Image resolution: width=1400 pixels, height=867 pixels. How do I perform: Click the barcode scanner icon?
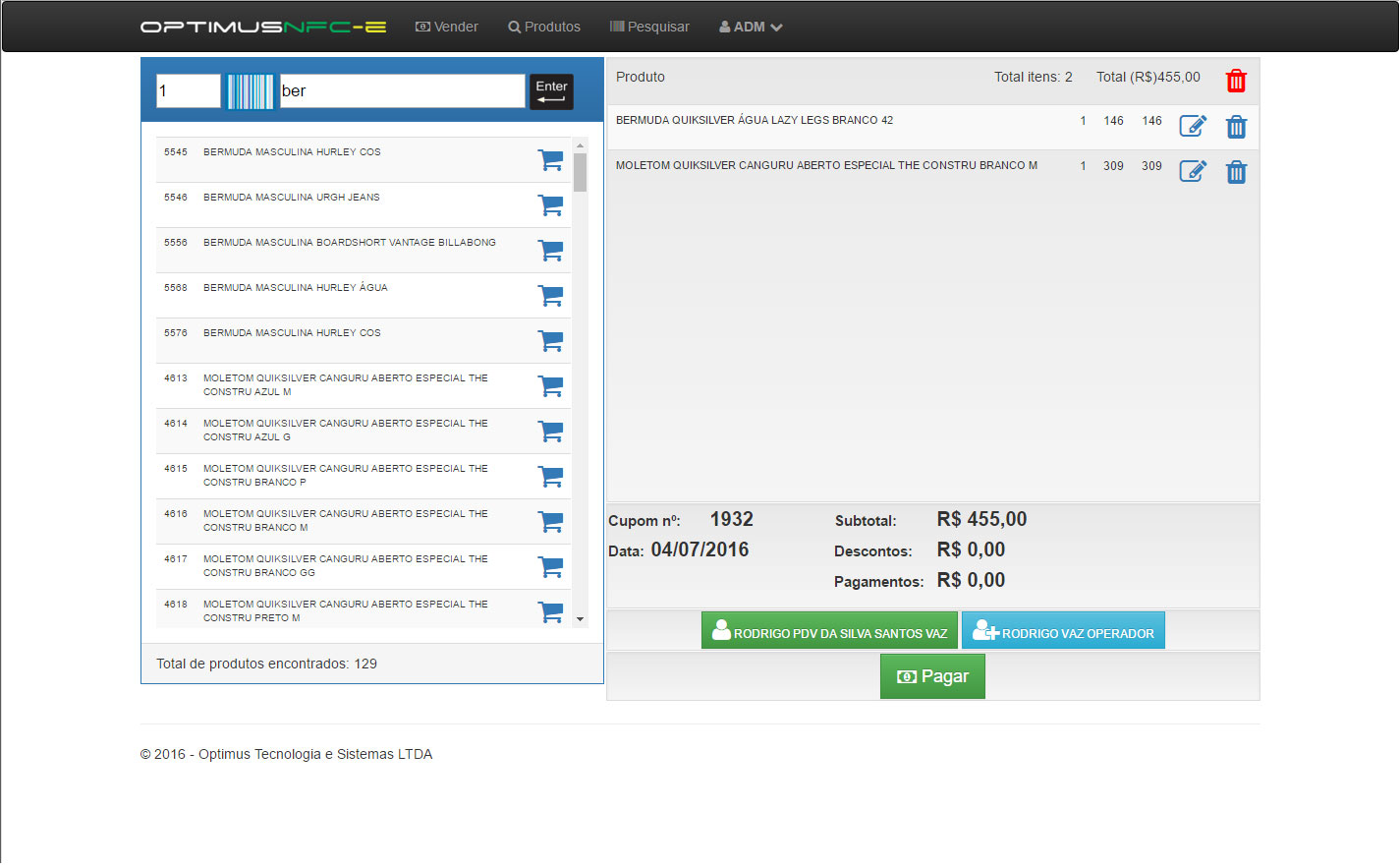[x=250, y=91]
